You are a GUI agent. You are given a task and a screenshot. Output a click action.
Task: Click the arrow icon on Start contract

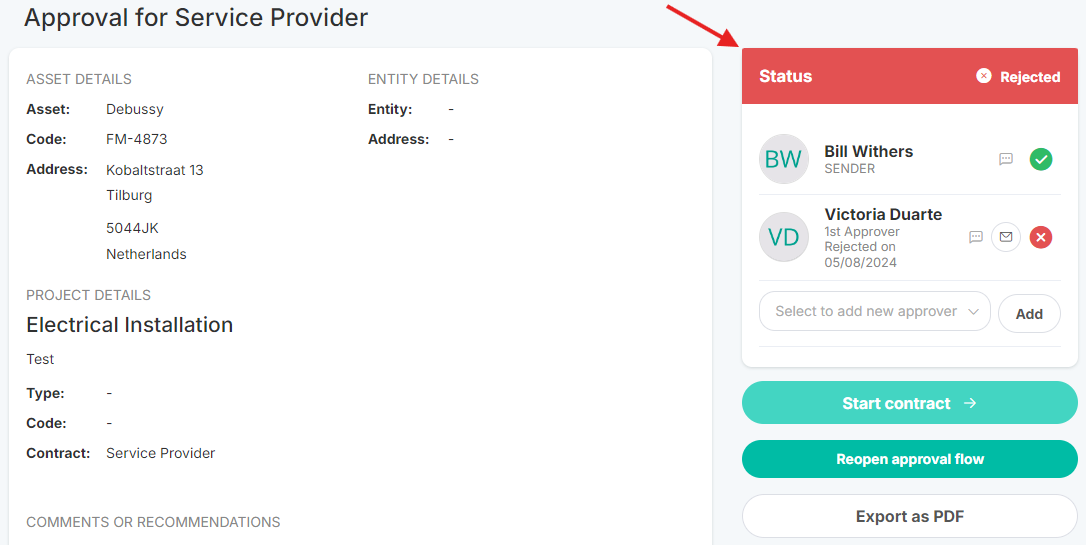pos(970,403)
